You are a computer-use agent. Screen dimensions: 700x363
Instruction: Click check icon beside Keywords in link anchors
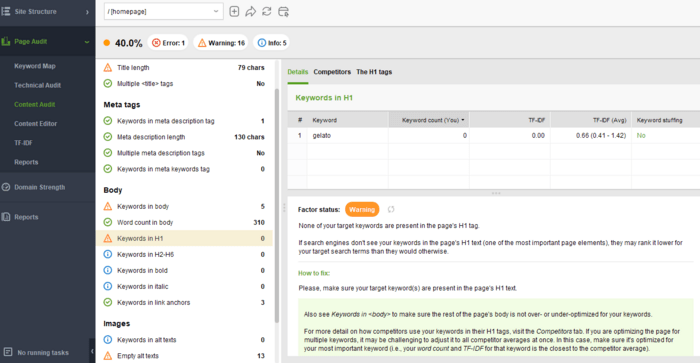tap(108, 302)
